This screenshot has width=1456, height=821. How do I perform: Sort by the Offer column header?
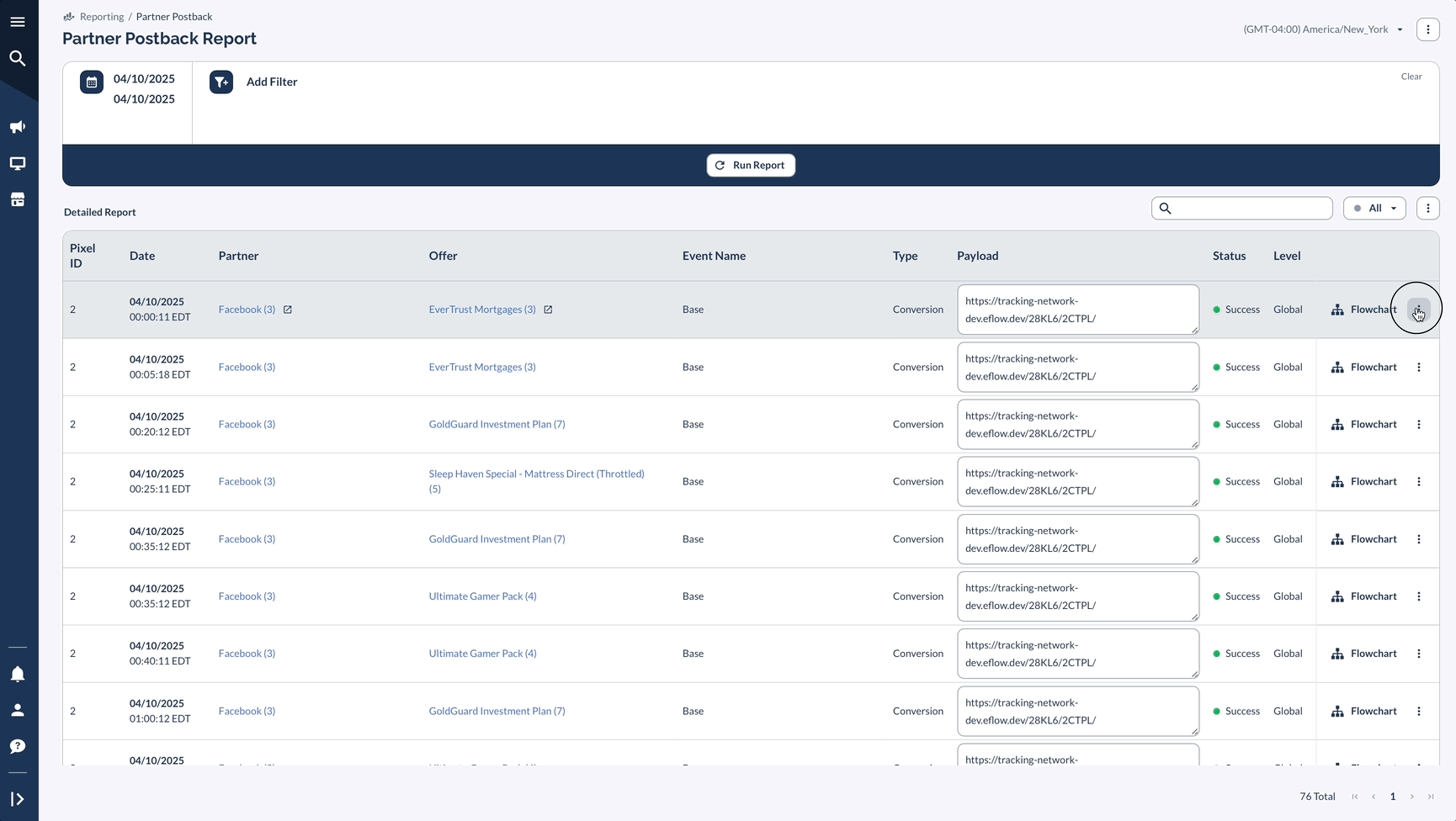tap(443, 256)
